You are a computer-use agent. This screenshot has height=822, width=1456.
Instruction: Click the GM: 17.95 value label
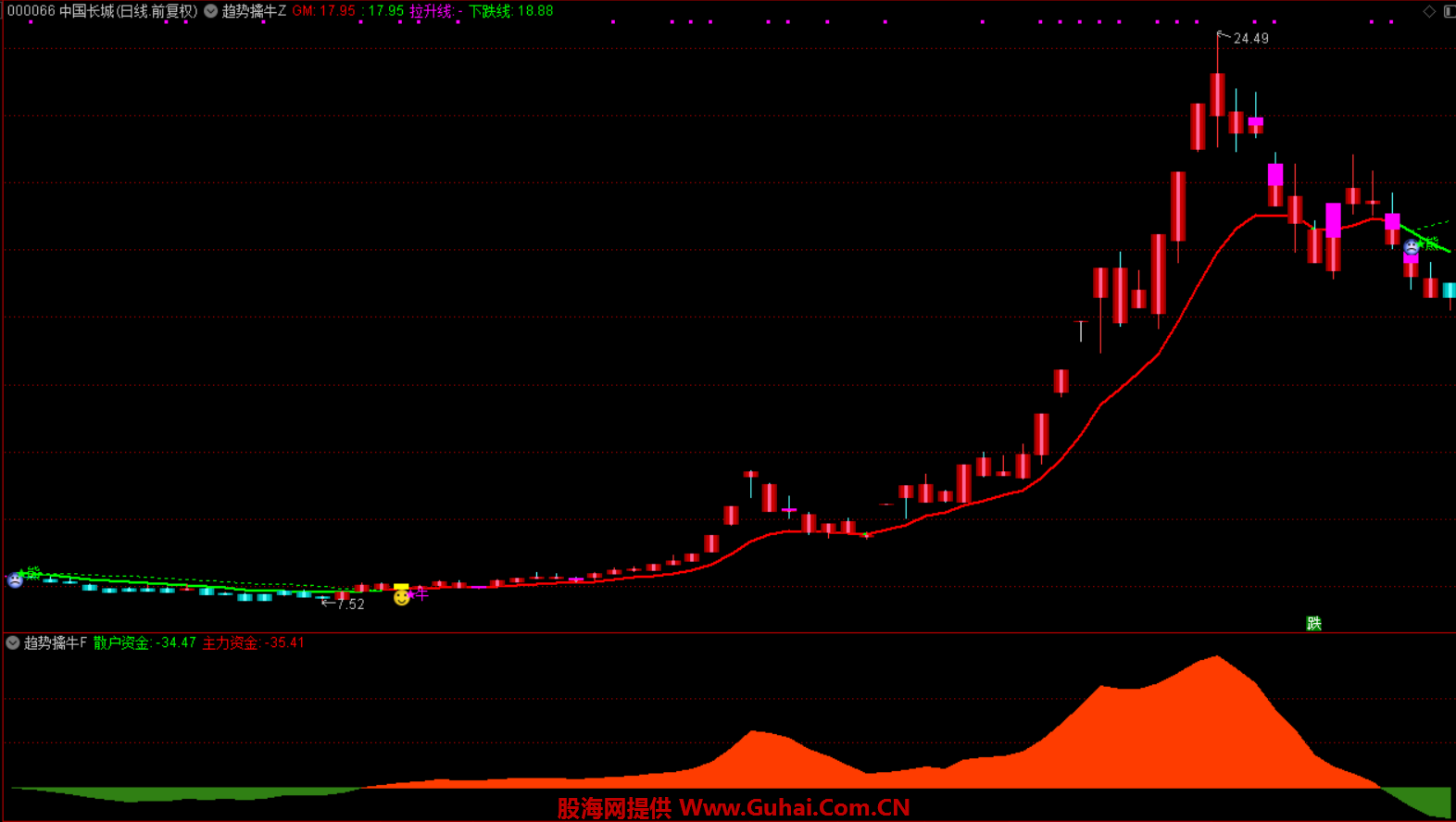tap(324, 11)
